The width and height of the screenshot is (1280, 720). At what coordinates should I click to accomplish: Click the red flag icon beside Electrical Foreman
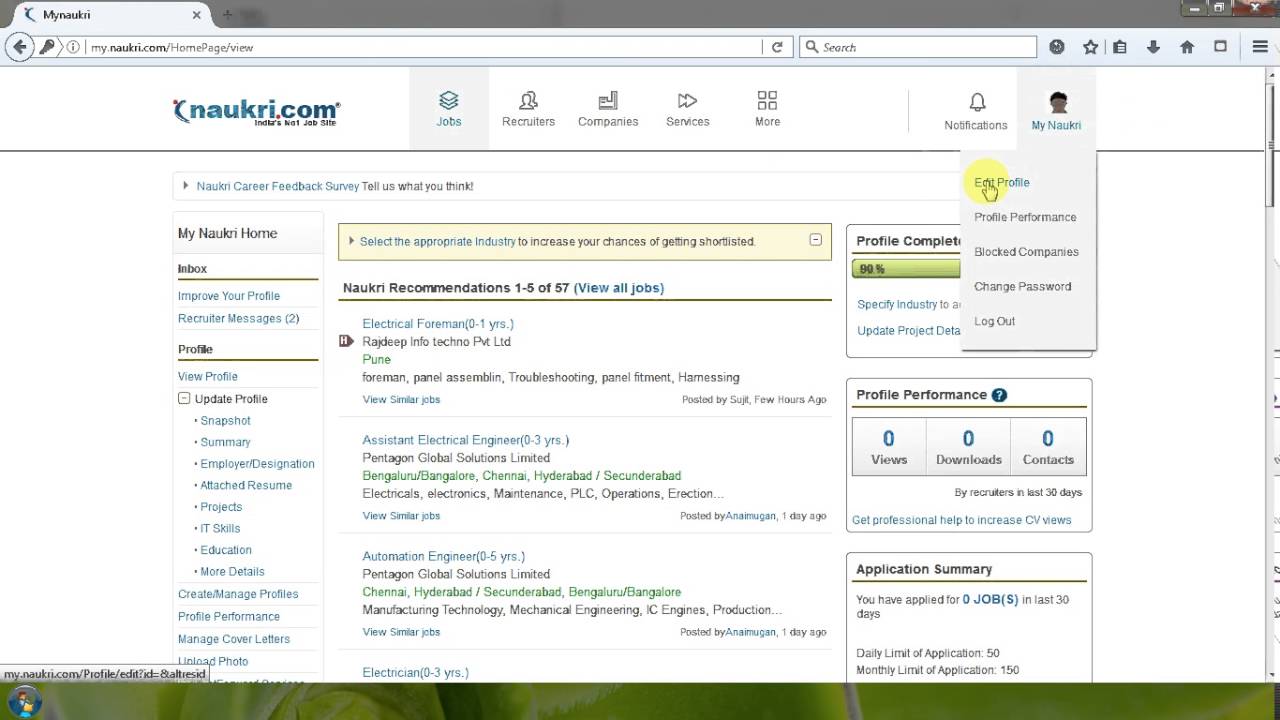(346, 341)
